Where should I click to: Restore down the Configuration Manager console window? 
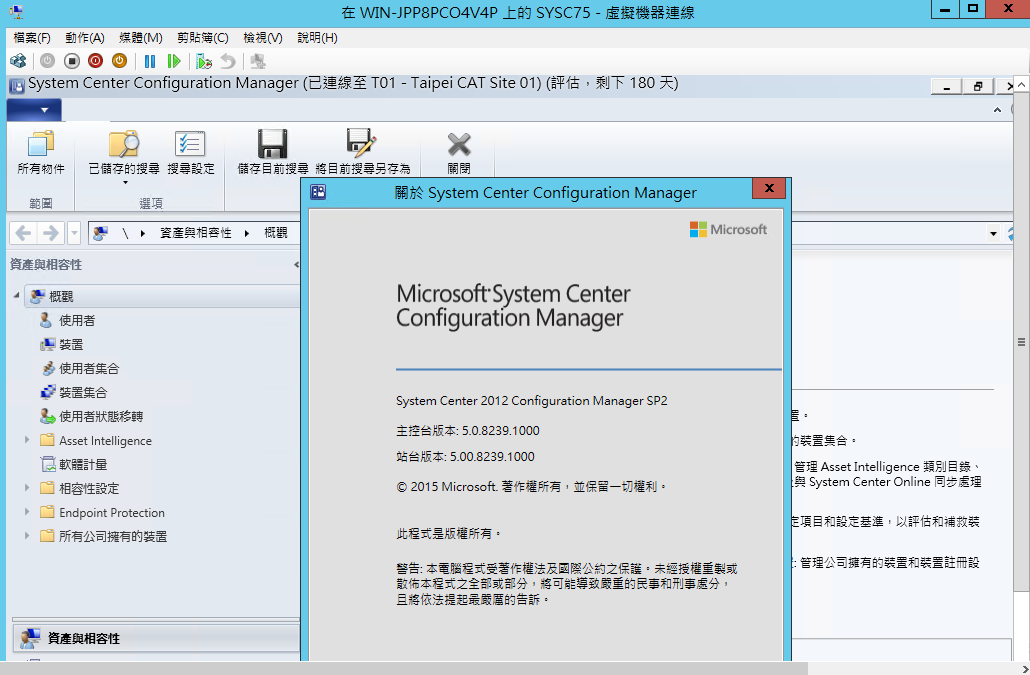coord(977,86)
